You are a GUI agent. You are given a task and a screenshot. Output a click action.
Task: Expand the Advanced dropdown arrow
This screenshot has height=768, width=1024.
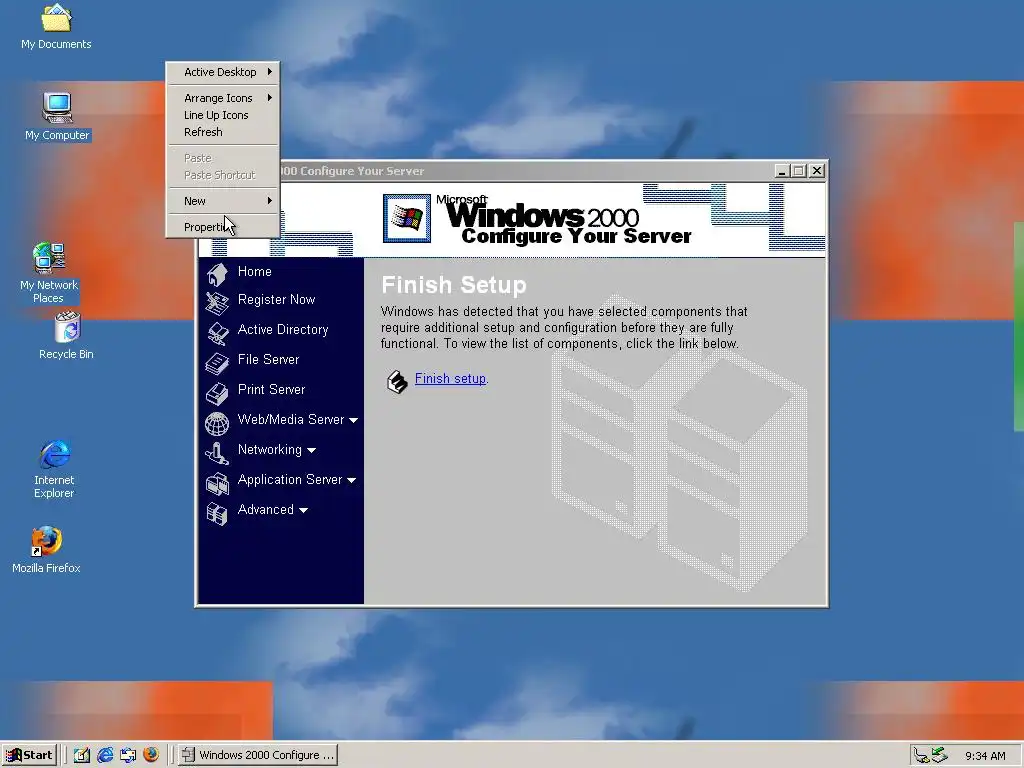(x=303, y=510)
